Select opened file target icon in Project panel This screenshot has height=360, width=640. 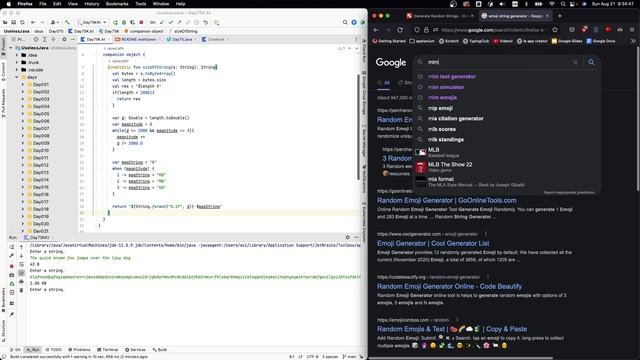(36, 40)
